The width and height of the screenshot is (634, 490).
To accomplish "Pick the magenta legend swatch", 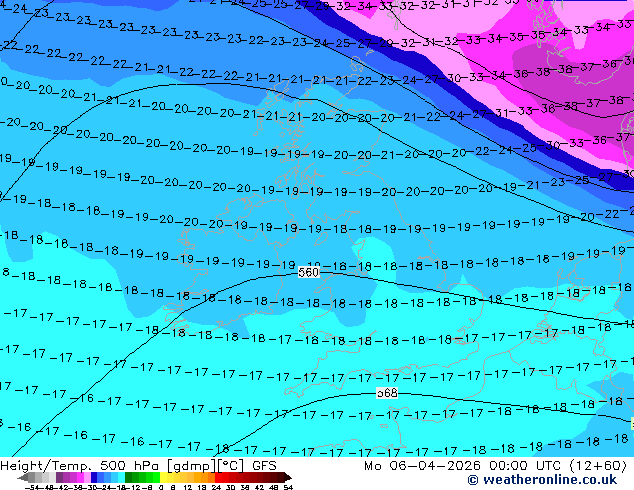I will point(80,477).
